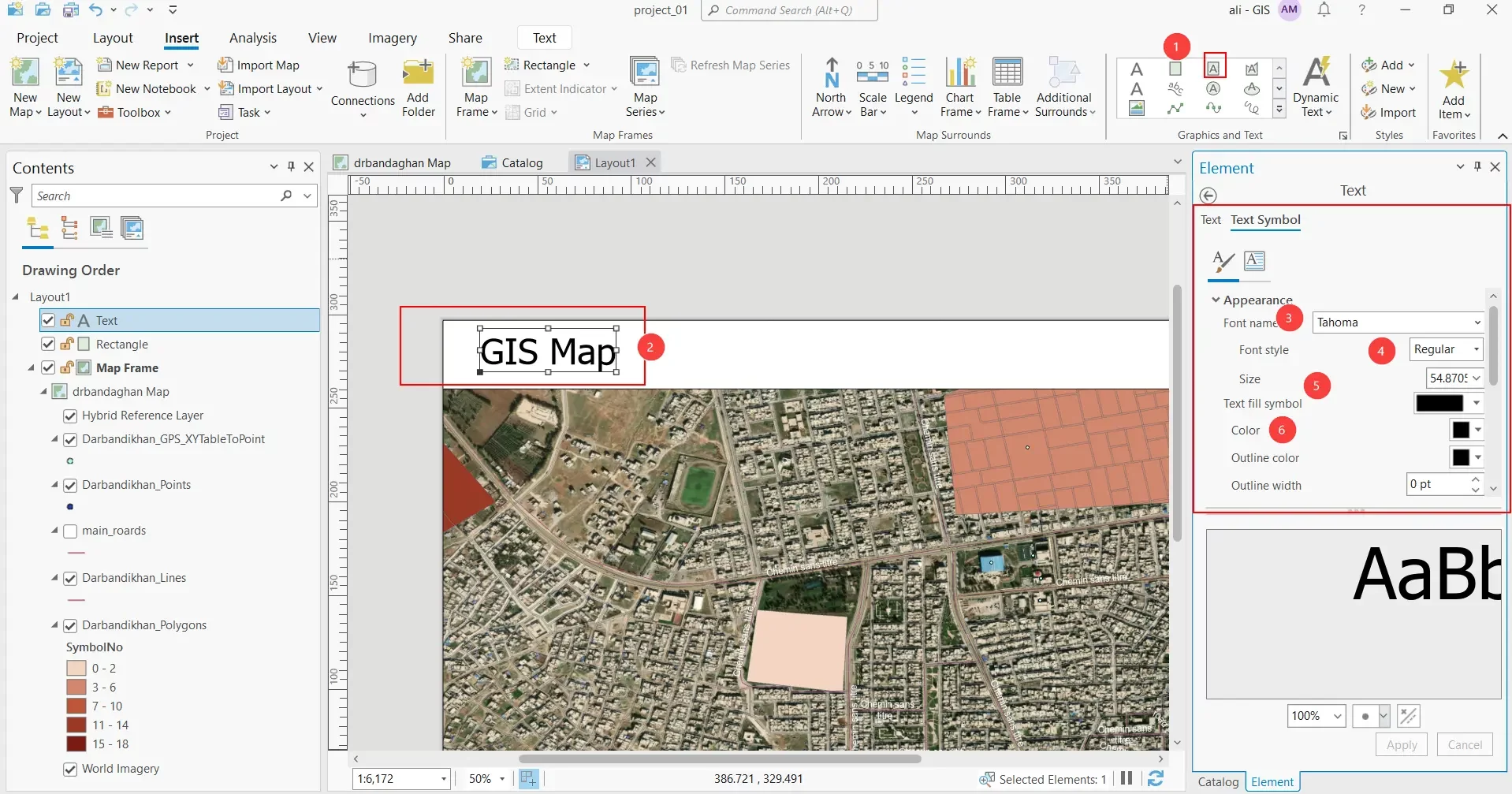Toggle visibility of Map Frame
1512x794 pixels.
(48, 367)
